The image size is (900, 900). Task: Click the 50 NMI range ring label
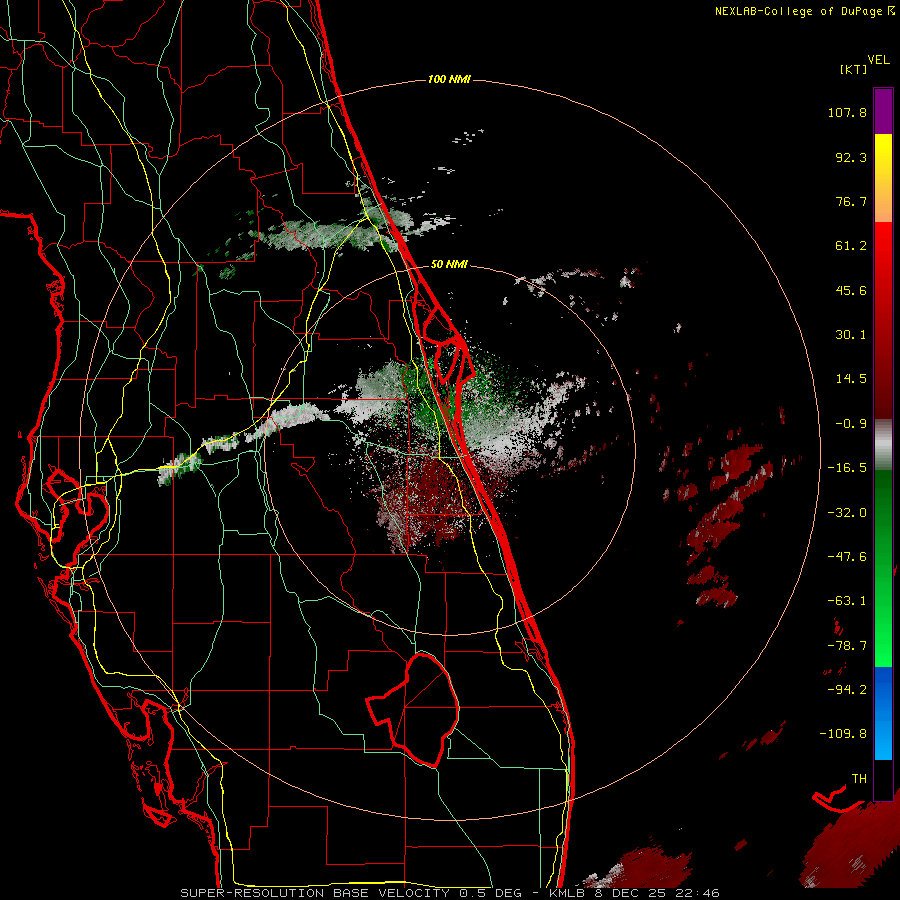(449, 264)
